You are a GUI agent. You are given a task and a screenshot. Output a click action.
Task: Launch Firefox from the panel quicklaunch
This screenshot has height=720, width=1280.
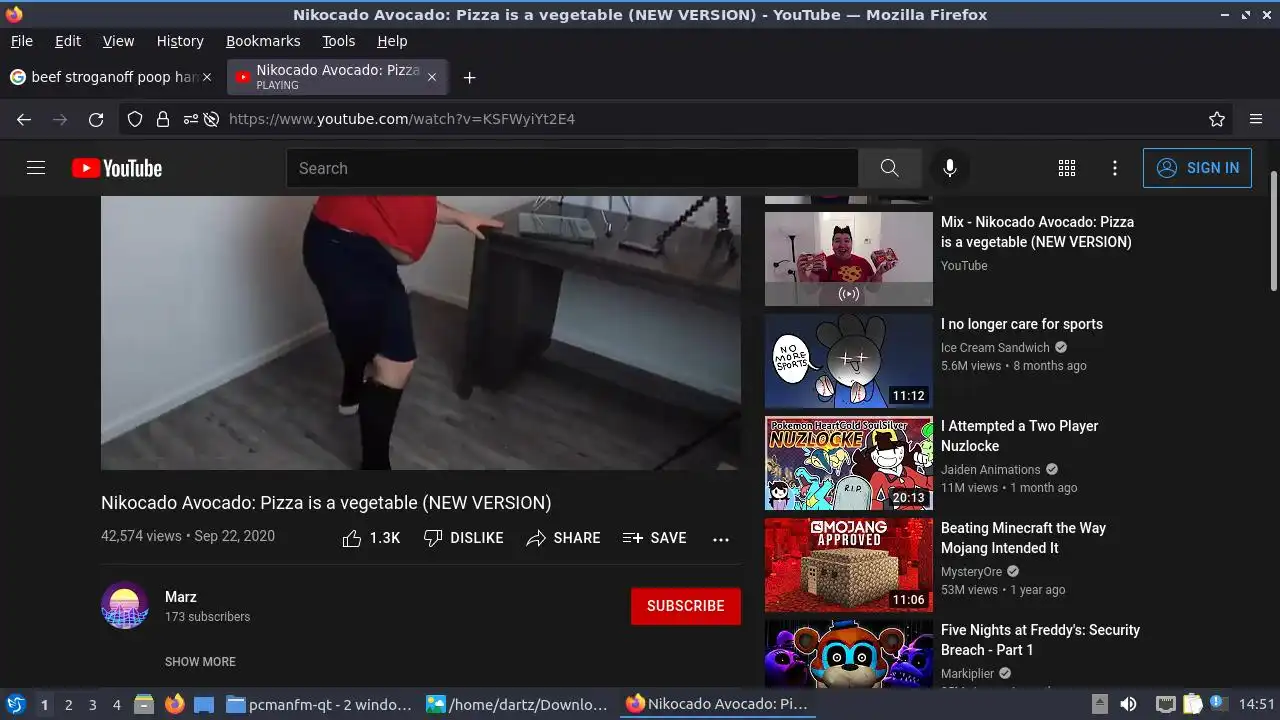(x=174, y=705)
